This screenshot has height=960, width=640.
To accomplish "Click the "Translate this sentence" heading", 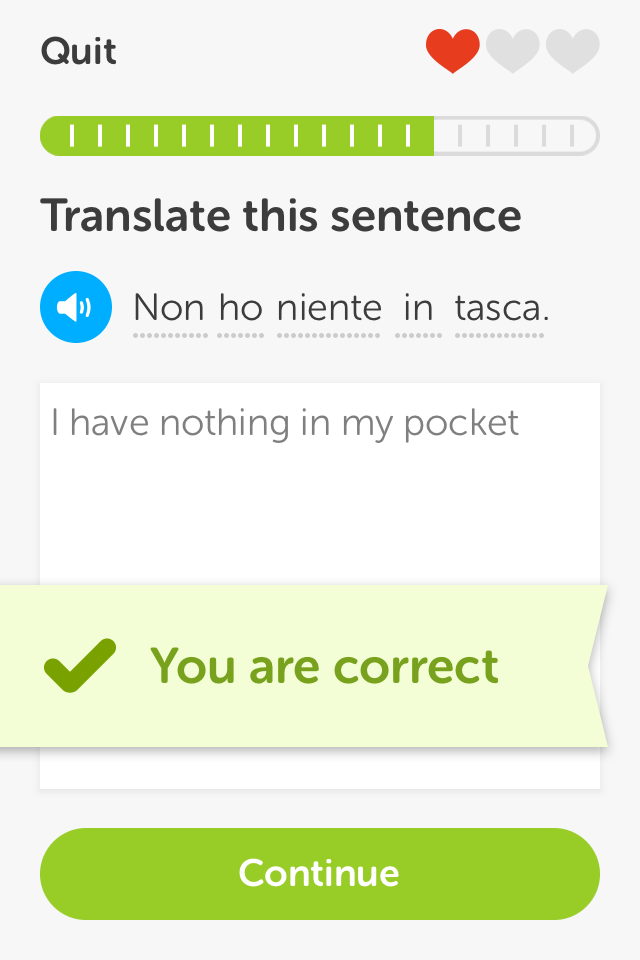I will [281, 216].
